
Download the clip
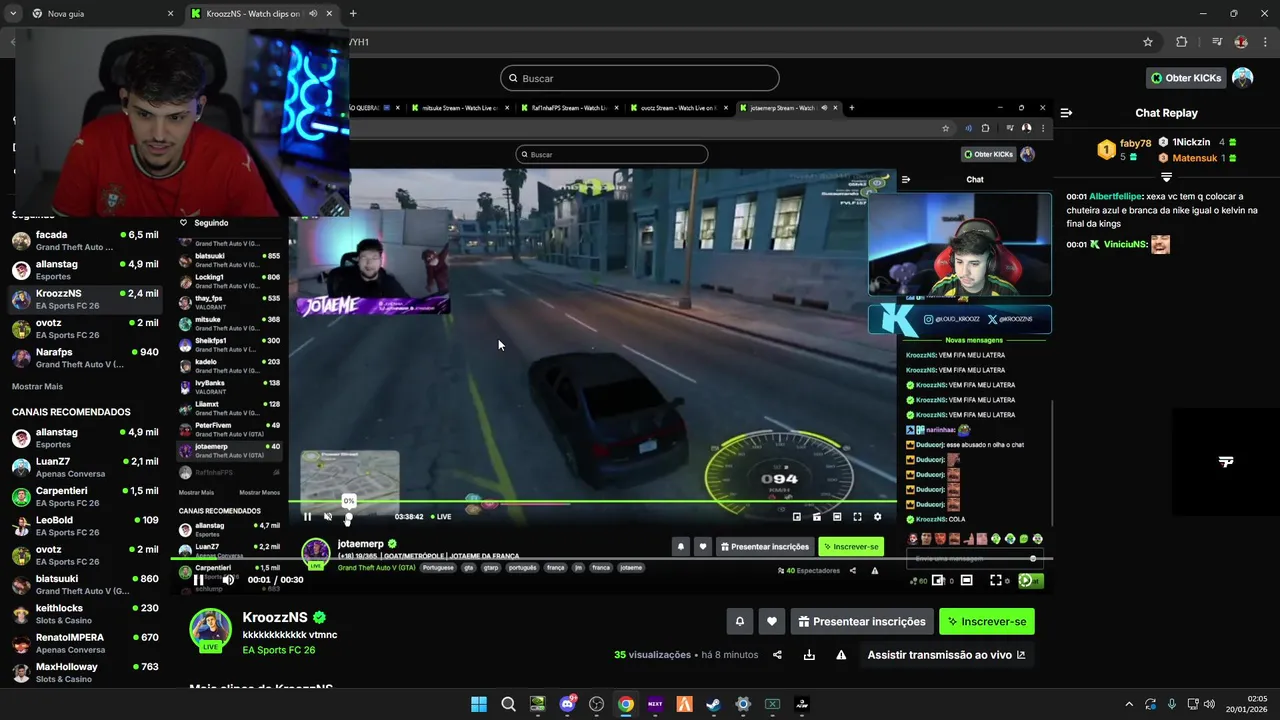[x=809, y=655]
